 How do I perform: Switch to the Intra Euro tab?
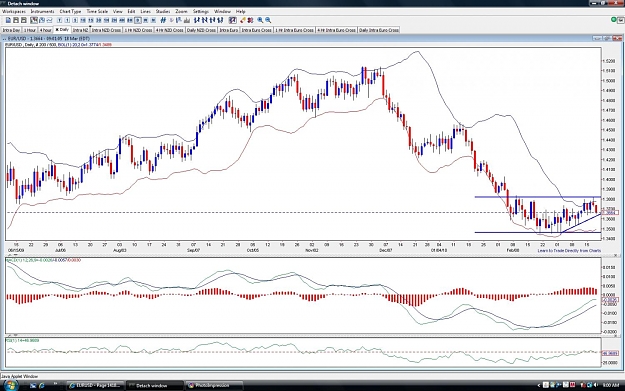coord(229,30)
